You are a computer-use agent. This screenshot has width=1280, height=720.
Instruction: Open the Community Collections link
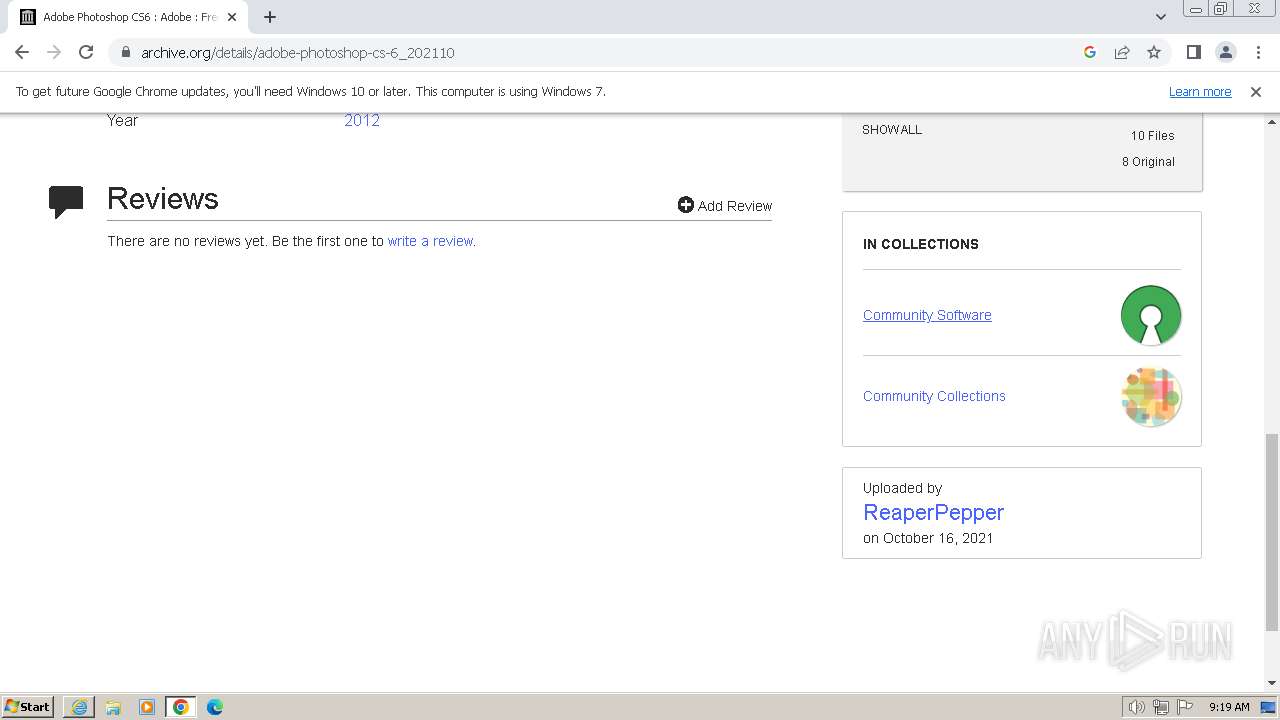point(934,396)
